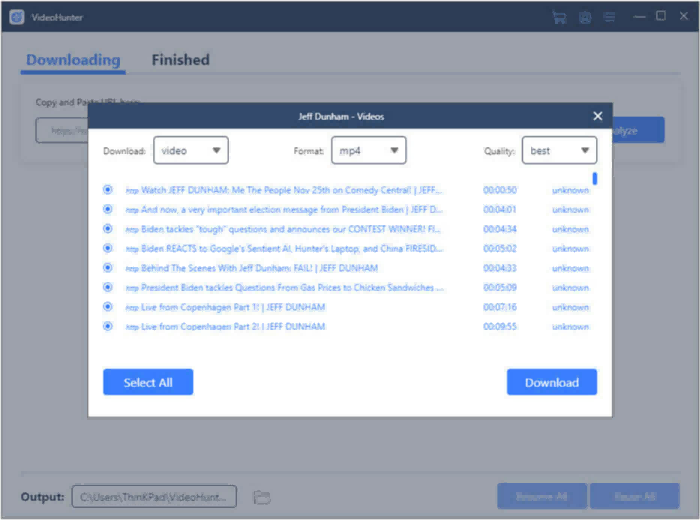Click the title Biden REACTS to Google's Sentient AI
700x521 pixels.
point(292,249)
